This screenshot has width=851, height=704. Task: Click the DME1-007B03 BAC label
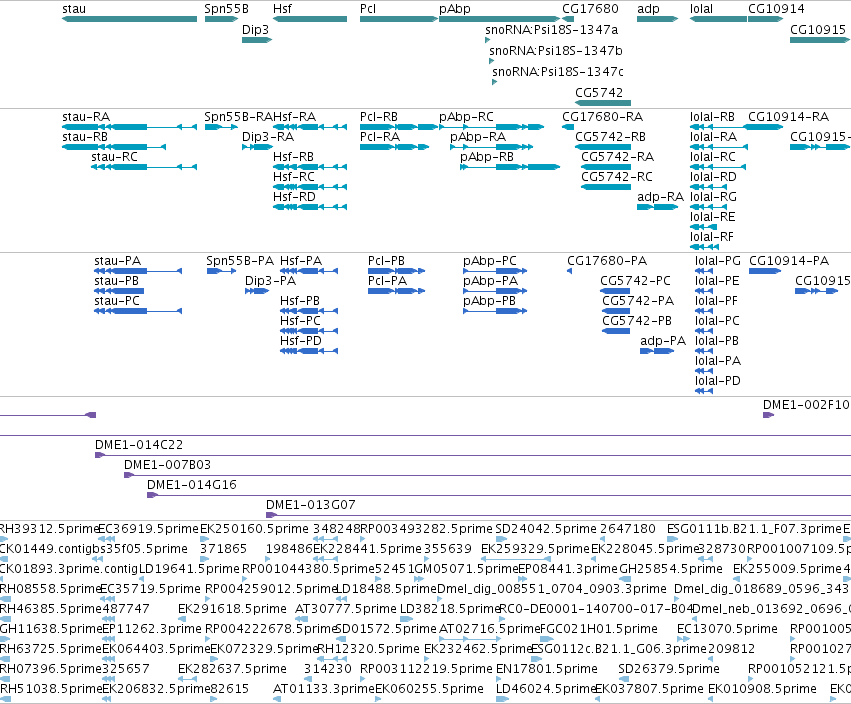point(167,465)
